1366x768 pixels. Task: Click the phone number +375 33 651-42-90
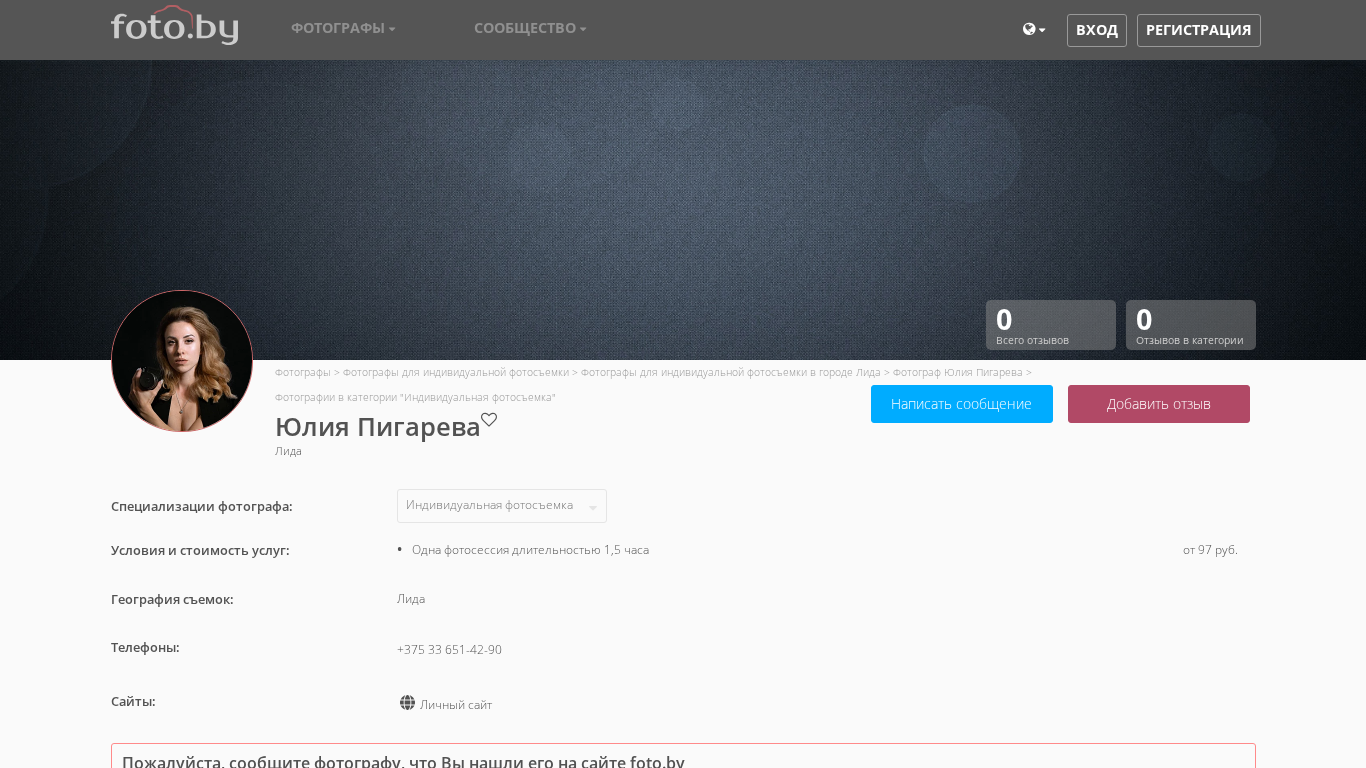coord(449,650)
